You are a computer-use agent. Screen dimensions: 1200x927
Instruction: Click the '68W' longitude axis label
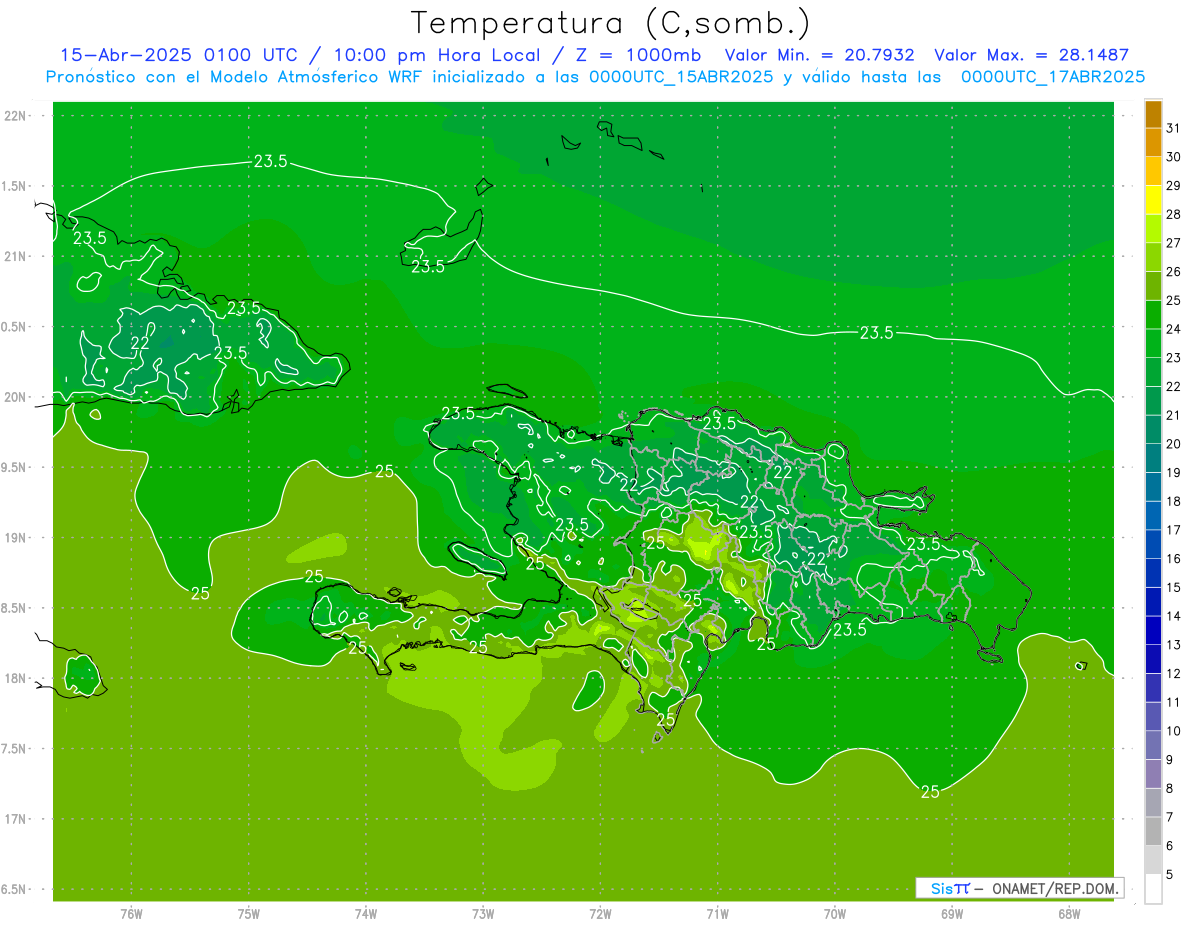(x=1069, y=914)
